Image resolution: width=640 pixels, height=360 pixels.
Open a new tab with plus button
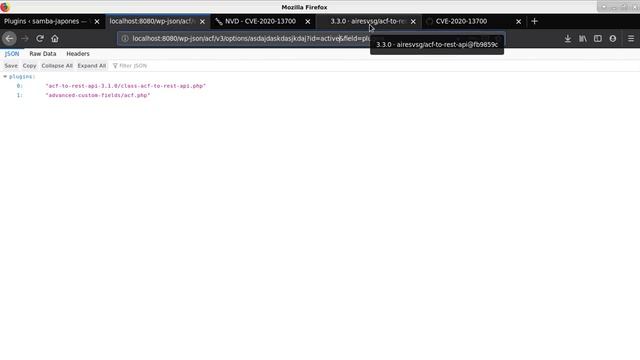tap(534, 21)
